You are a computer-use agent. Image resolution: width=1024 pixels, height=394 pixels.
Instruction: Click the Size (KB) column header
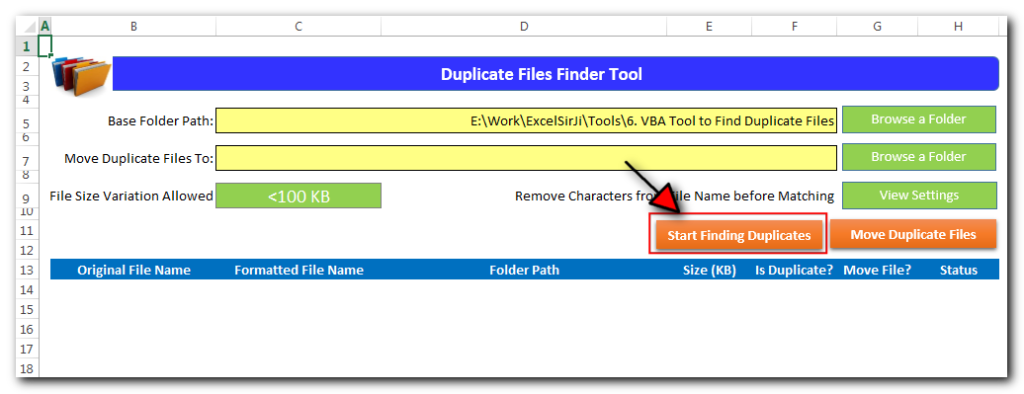[709, 270]
